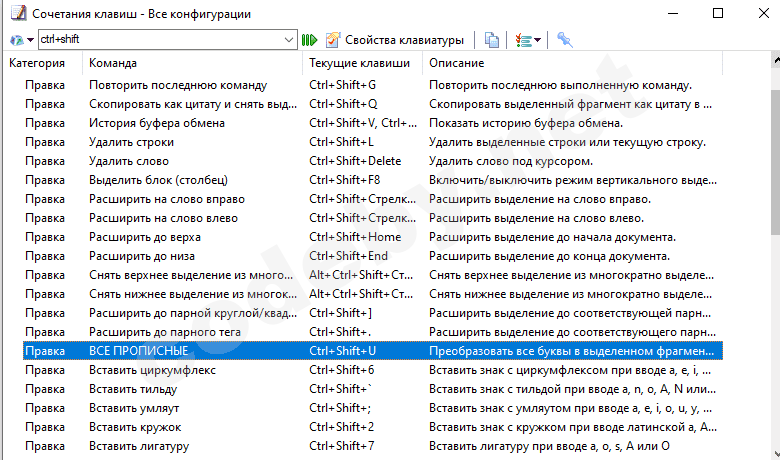The width and height of the screenshot is (780, 460).
Task: Click the ctrl+shift search input field
Action: 165,40
